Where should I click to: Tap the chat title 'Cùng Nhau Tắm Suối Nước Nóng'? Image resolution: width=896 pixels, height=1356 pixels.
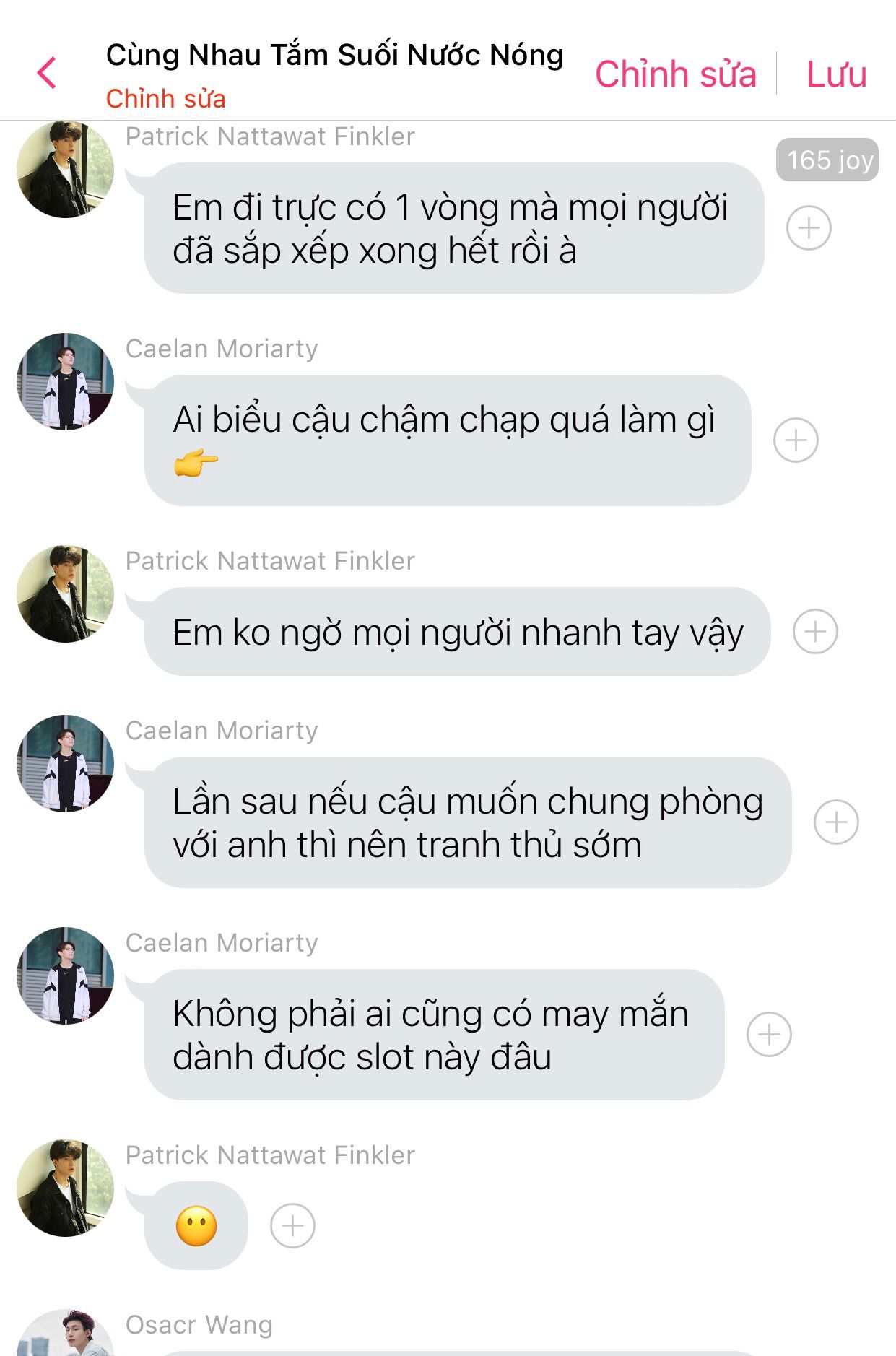click(335, 55)
